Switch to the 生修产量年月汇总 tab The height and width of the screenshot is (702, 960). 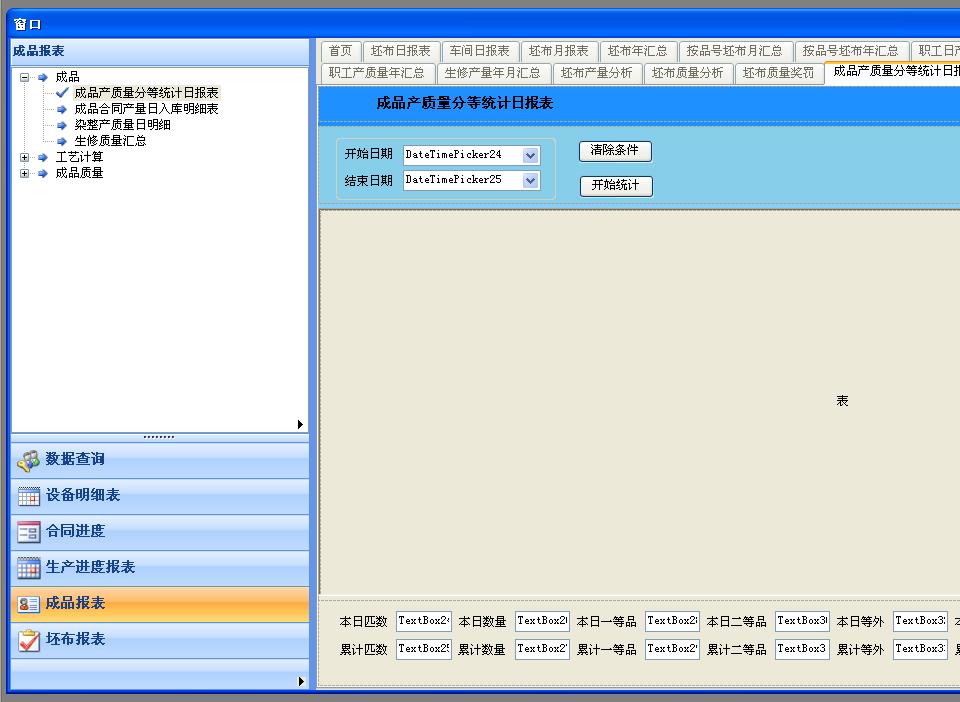493,73
